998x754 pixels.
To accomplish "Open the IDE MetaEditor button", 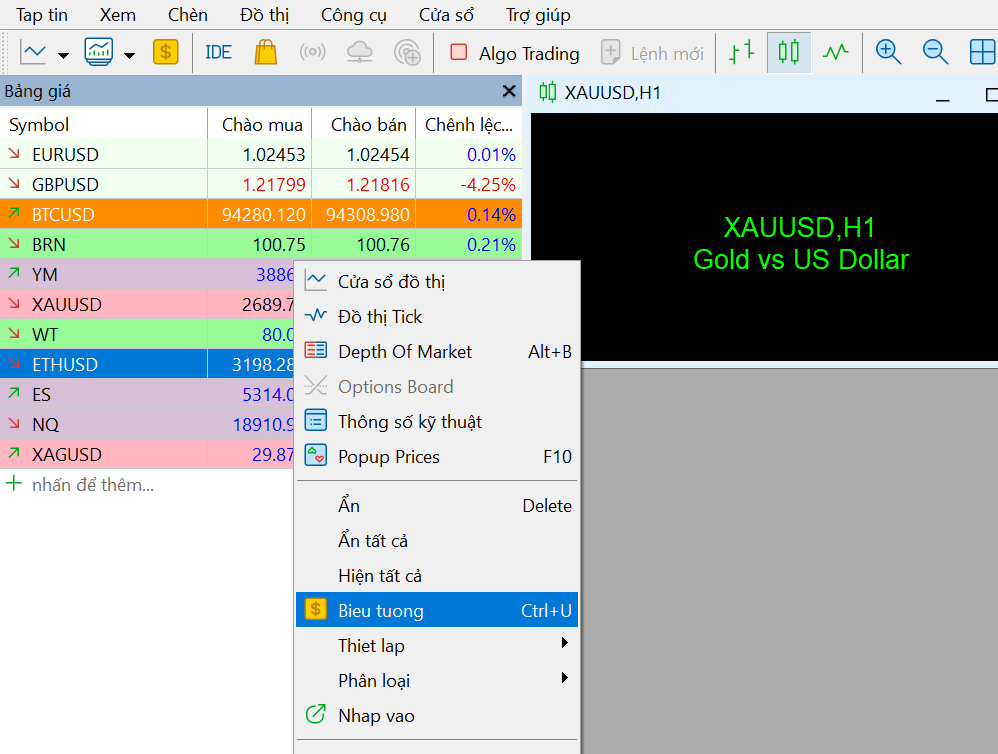I will pyautogui.click(x=218, y=52).
